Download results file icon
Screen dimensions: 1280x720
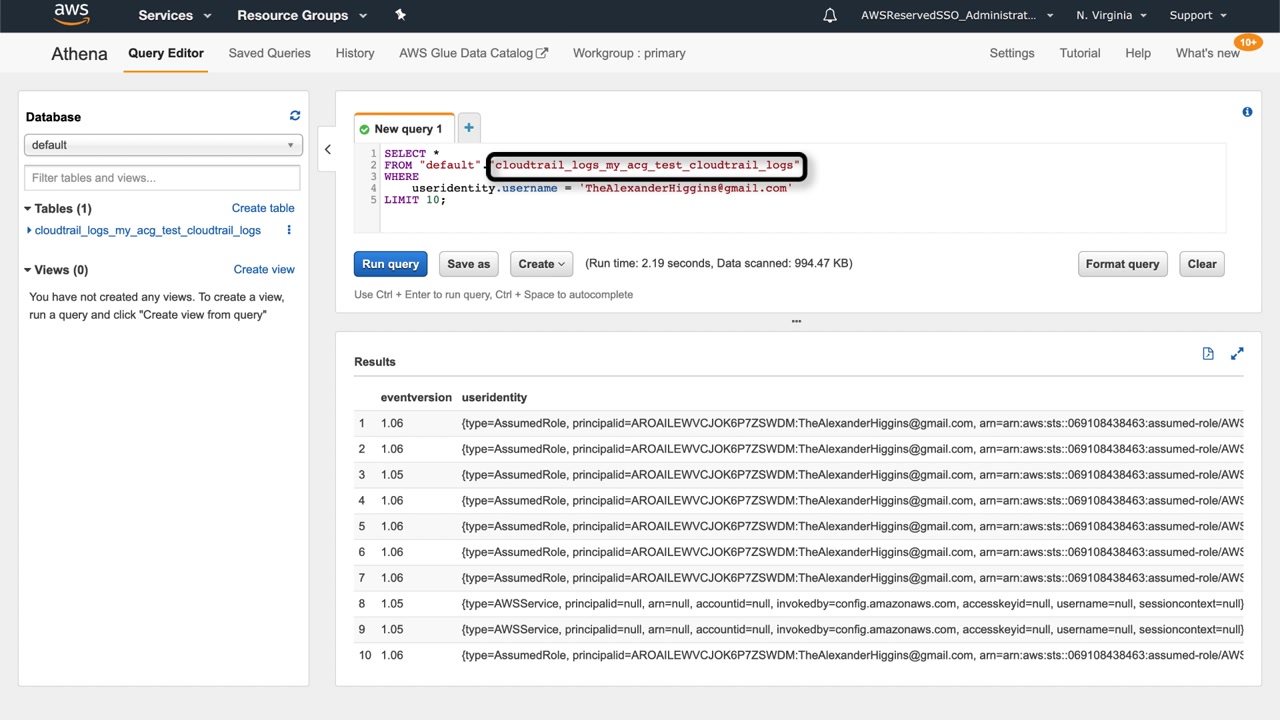point(1208,354)
